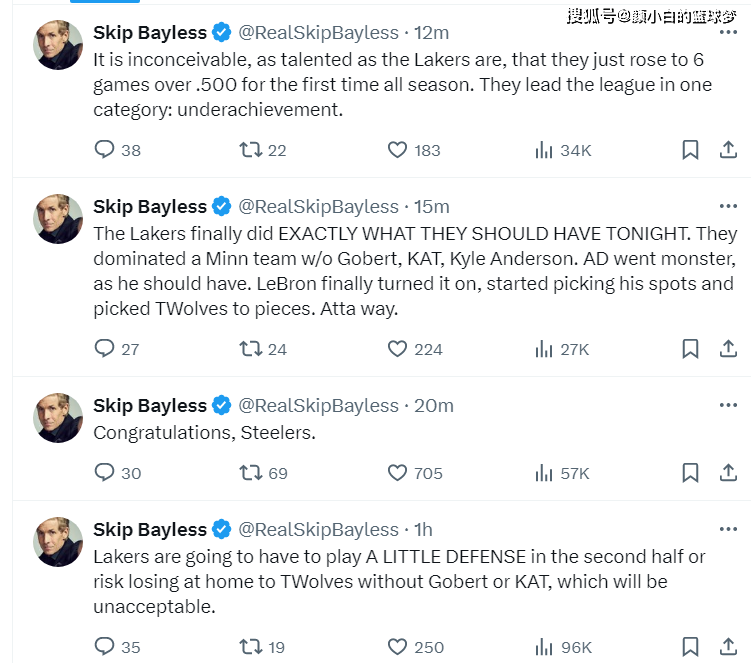Screen dimensions: 751x663
Task: Share the underachievement tweet
Action: (729, 150)
